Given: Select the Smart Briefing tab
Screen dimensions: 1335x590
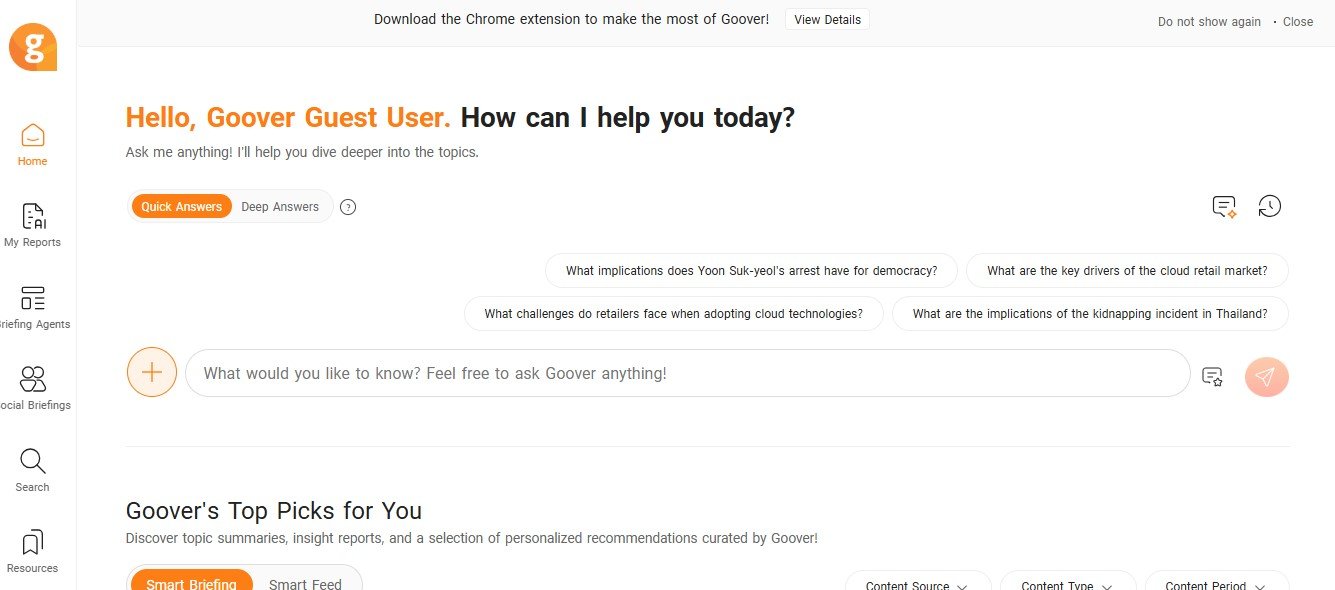Looking at the screenshot, I should 191,584.
